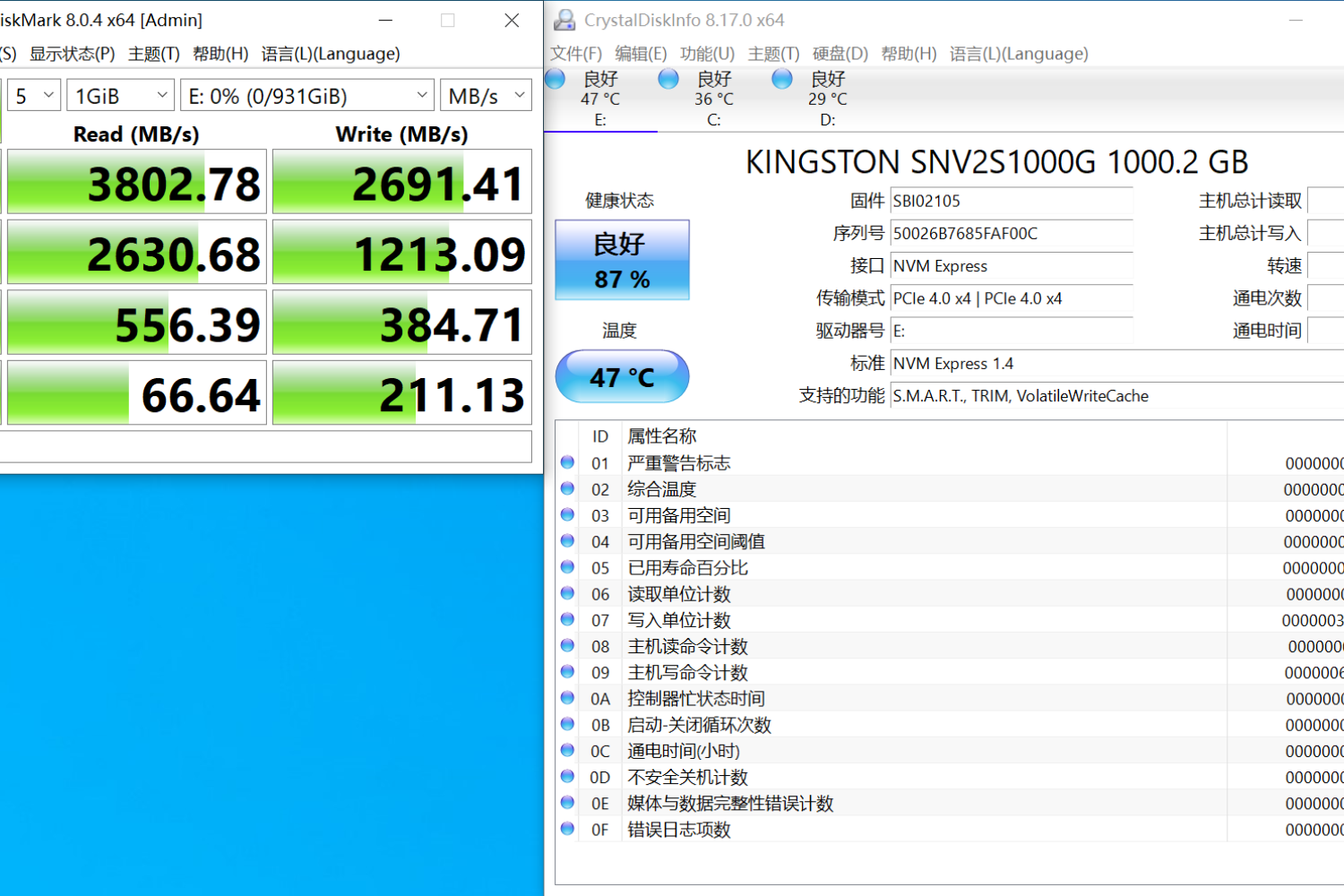
Task: Click status orb for attribute 0D 不安全关机计数
Action: coord(567,776)
